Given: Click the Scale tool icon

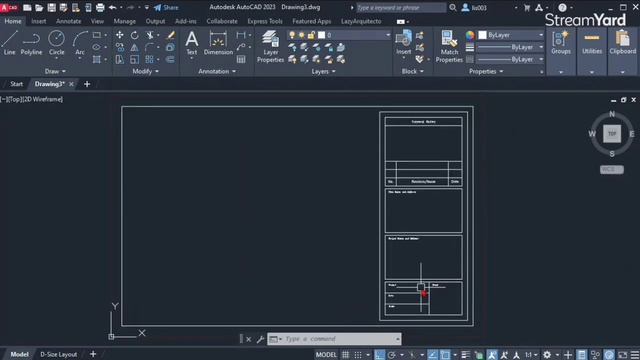Looking at the screenshot, I should click(134, 60).
